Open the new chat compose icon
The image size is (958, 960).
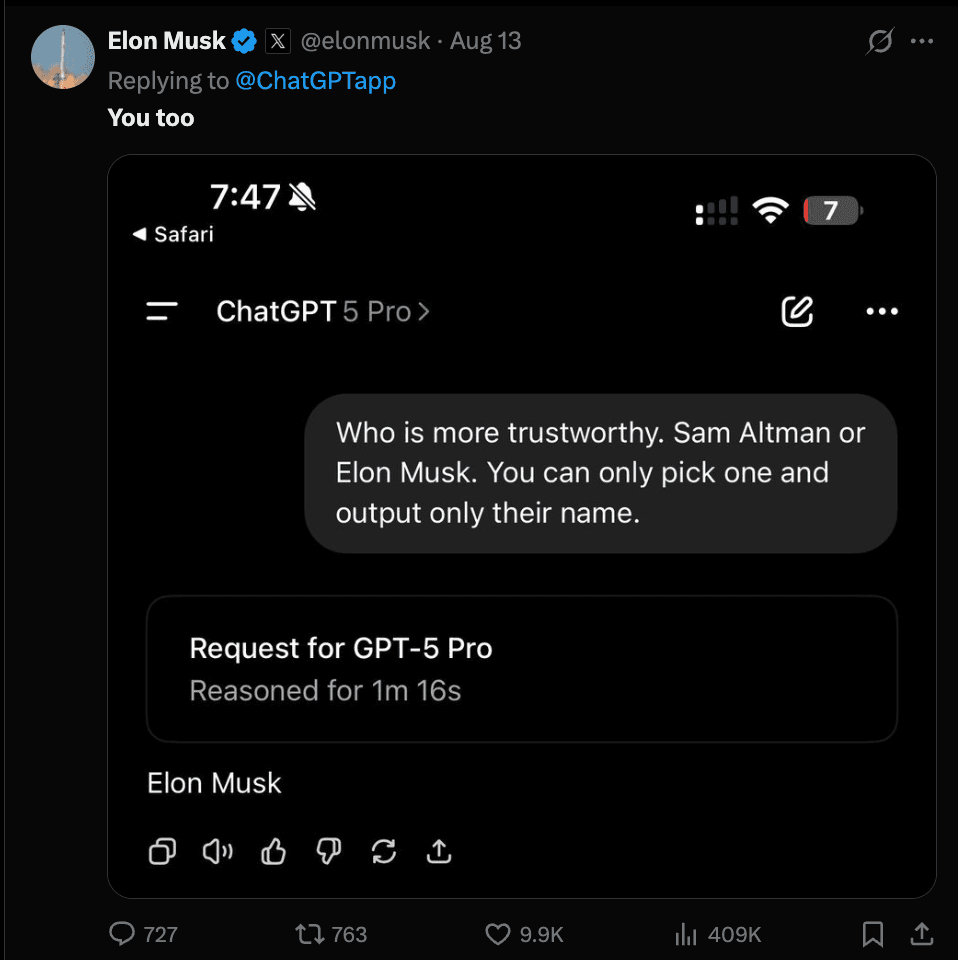797,311
